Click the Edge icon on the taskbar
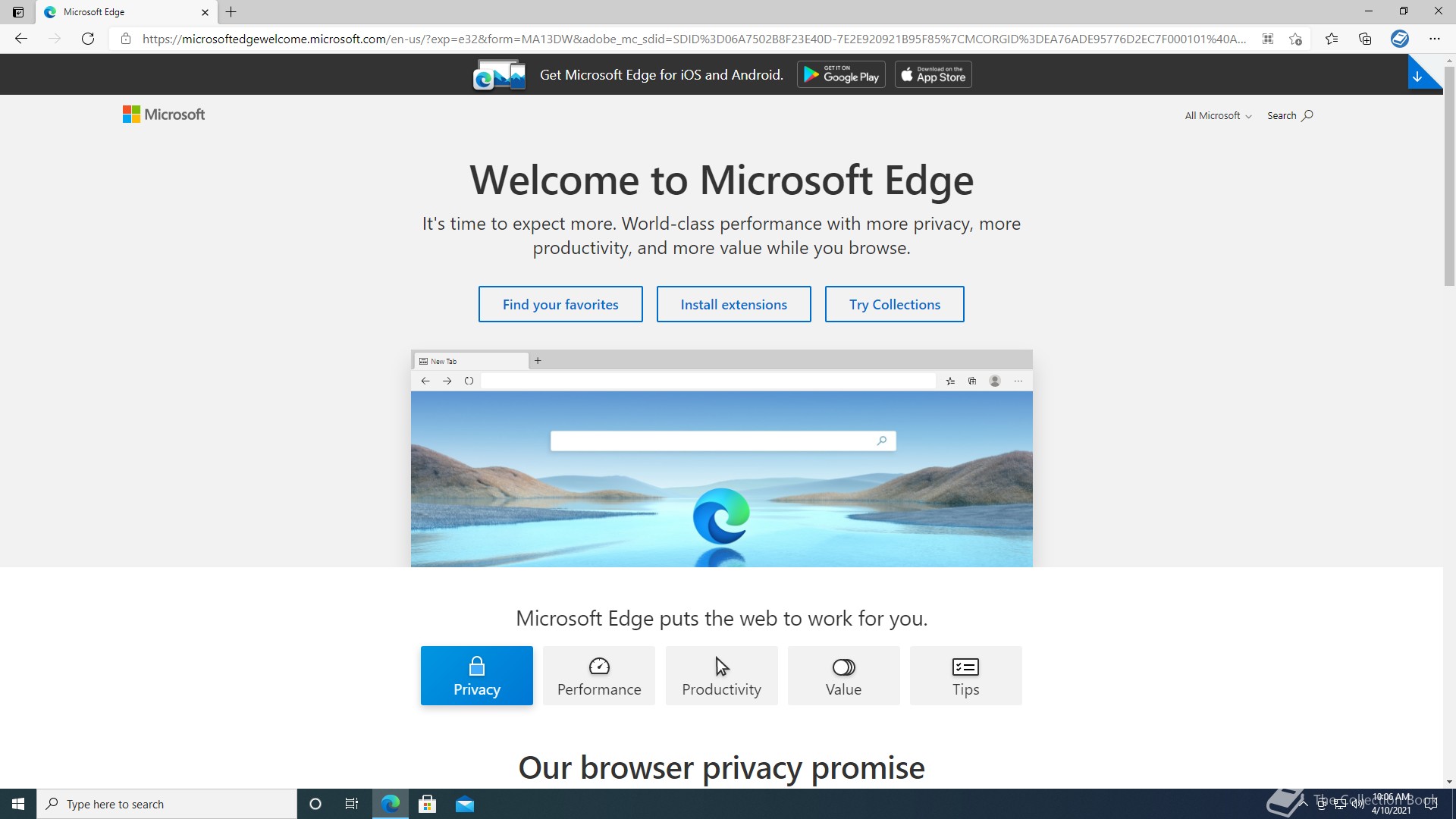The height and width of the screenshot is (819, 1456). click(391, 804)
